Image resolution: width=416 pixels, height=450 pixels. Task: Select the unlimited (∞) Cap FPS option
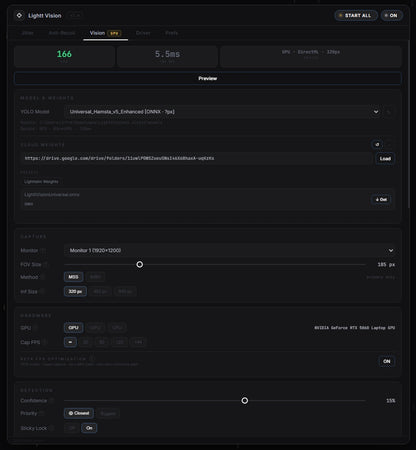[x=70, y=342]
